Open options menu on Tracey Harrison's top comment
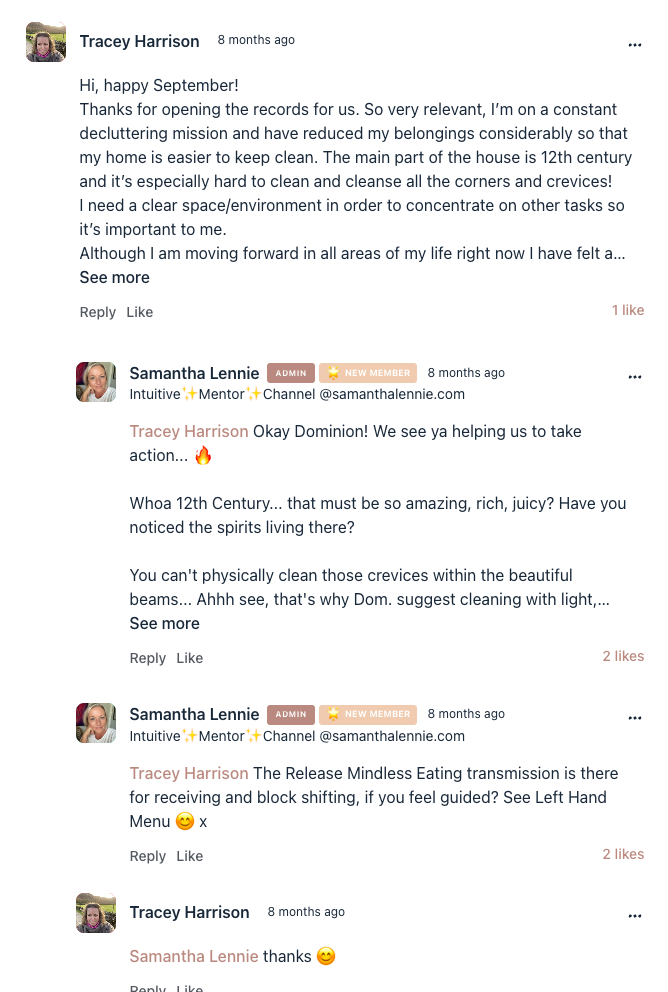668x992 pixels. 634,45
